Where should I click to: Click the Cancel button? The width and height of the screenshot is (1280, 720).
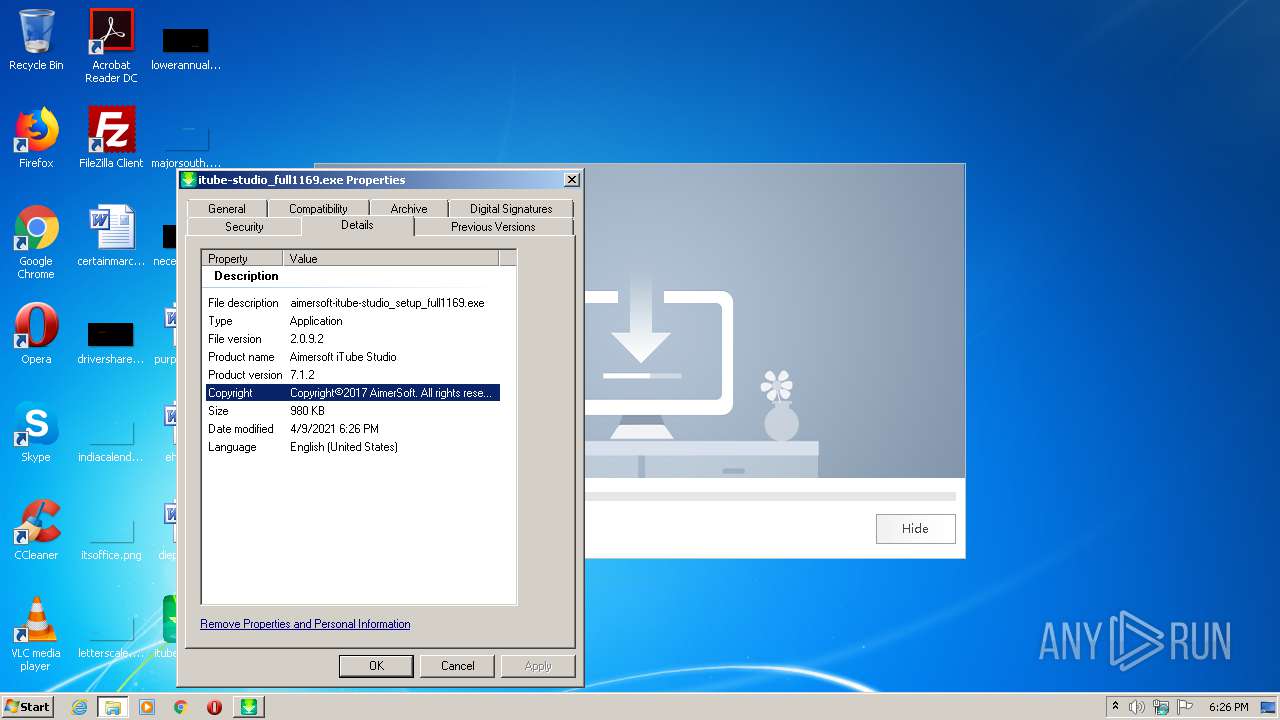[x=458, y=666]
